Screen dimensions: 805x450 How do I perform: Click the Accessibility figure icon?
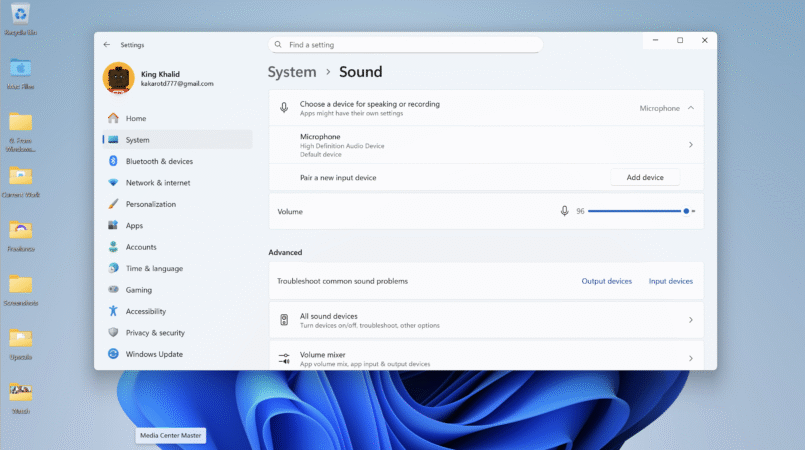(113, 311)
